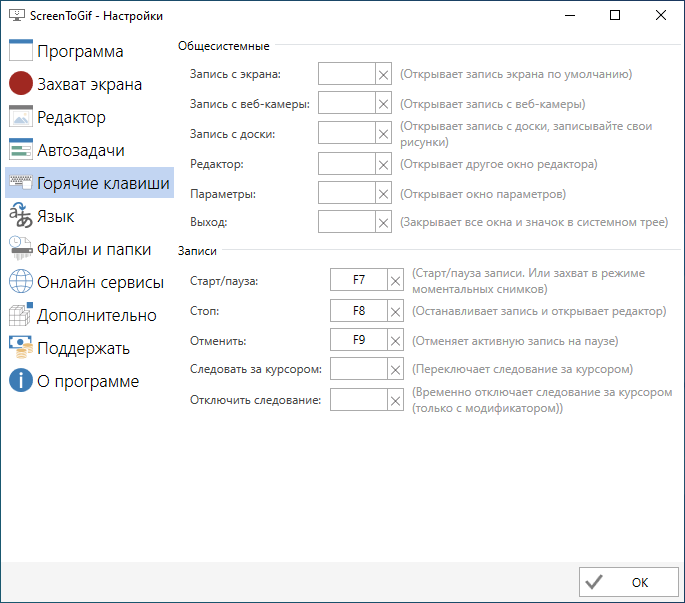Open Автозадачи settings page
This screenshot has width=685, height=603.
(89, 149)
